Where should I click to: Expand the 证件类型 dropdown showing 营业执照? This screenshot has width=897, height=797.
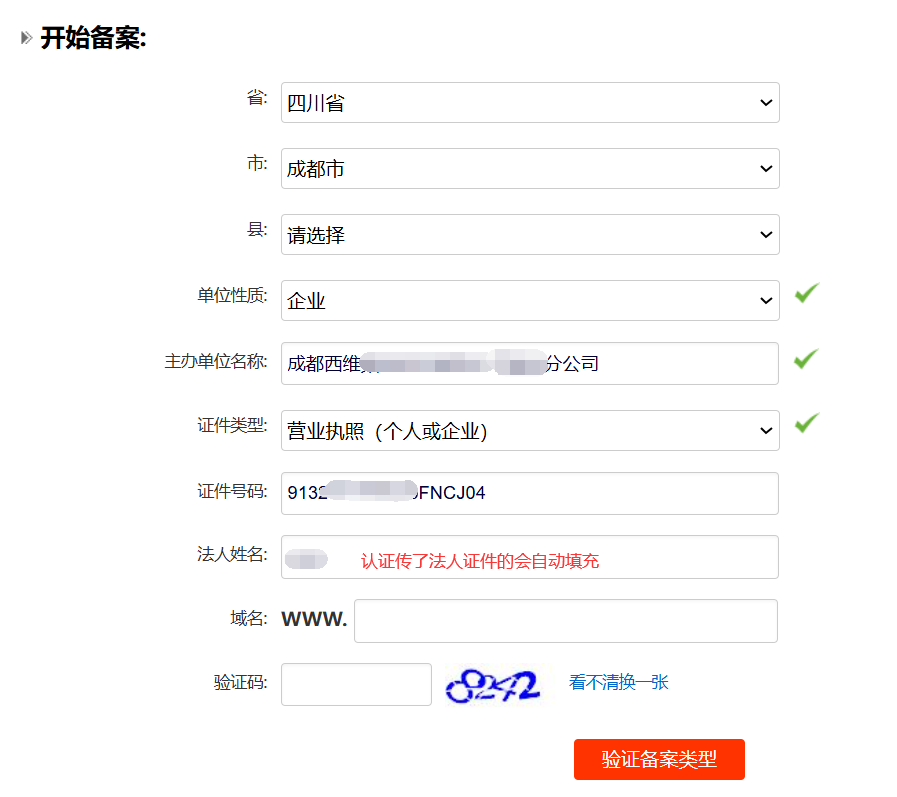(x=529, y=431)
